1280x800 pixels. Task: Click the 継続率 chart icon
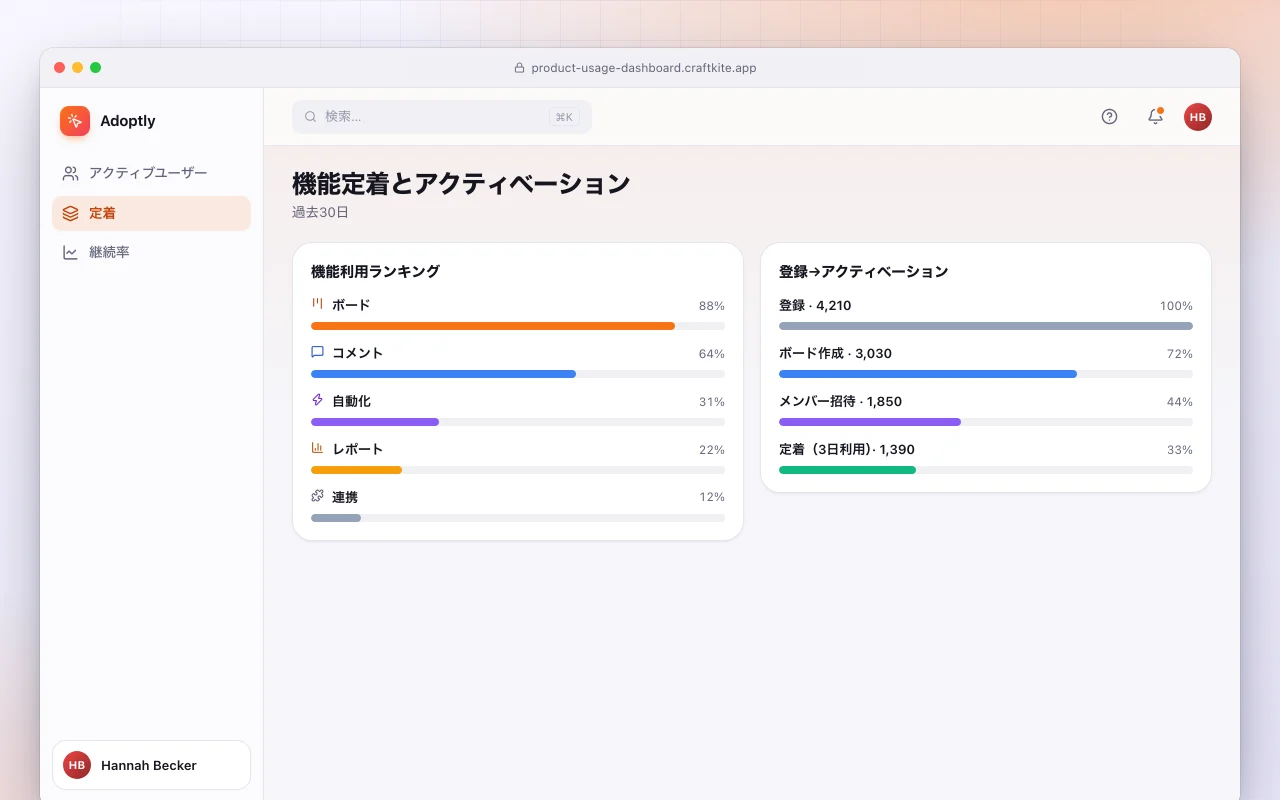[70, 252]
